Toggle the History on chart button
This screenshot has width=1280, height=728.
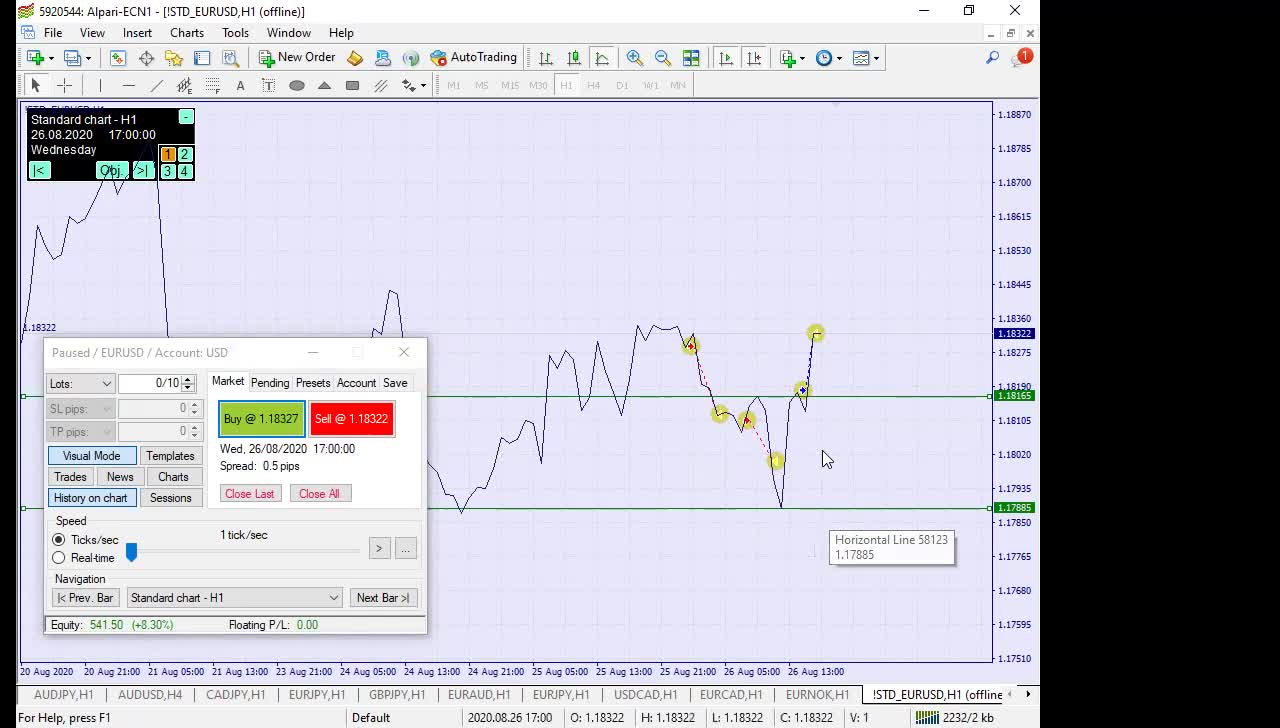tap(91, 498)
